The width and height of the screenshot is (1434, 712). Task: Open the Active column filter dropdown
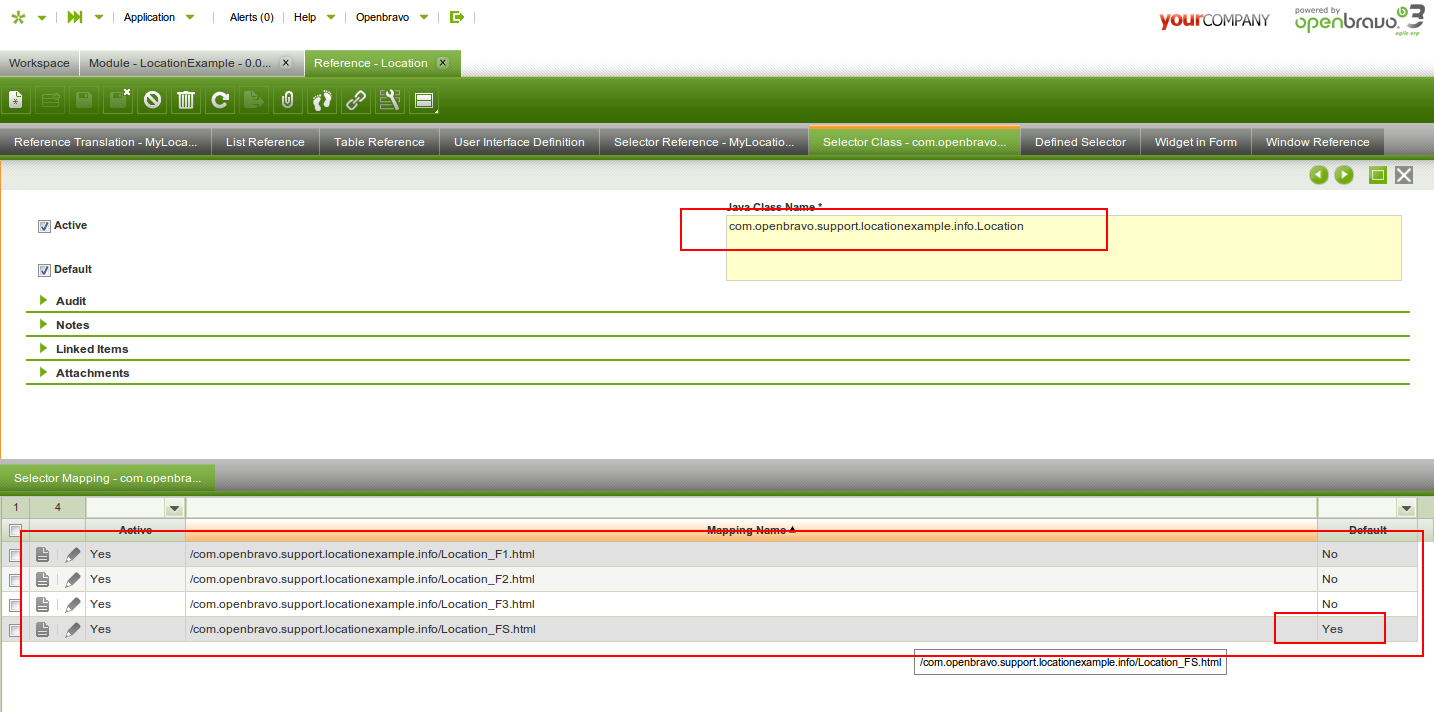pos(174,508)
